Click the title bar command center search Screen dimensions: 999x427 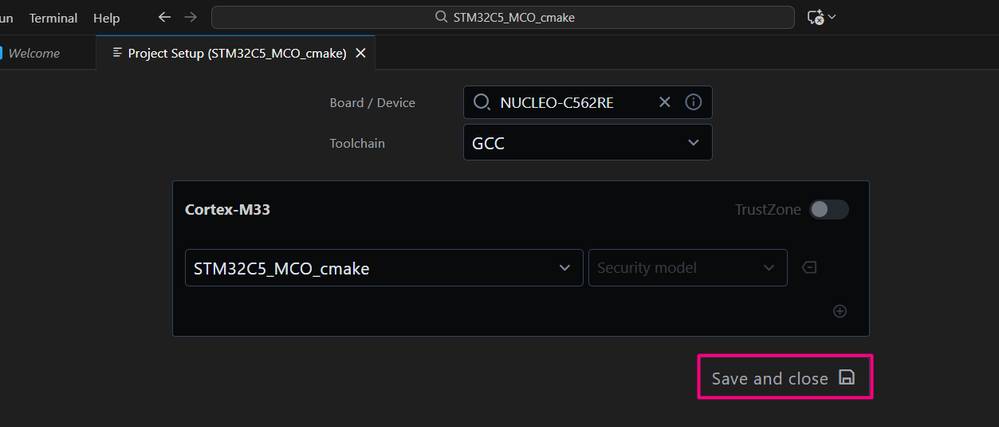[x=504, y=17]
